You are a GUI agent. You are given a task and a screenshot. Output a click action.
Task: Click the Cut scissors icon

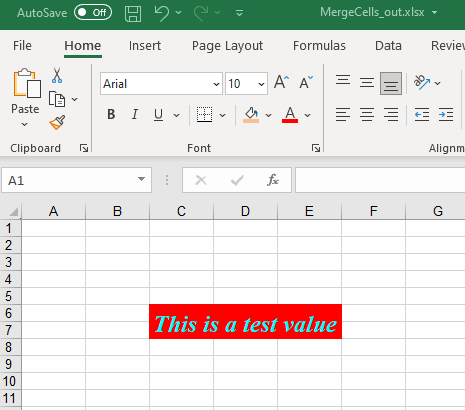[x=57, y=75]
